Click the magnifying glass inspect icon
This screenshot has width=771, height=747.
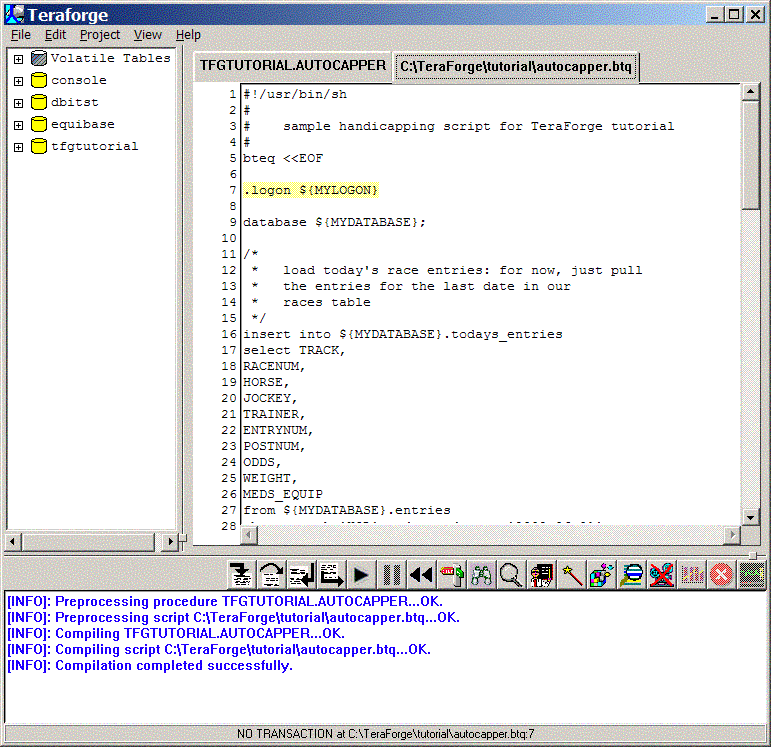(x=511, y=574)
